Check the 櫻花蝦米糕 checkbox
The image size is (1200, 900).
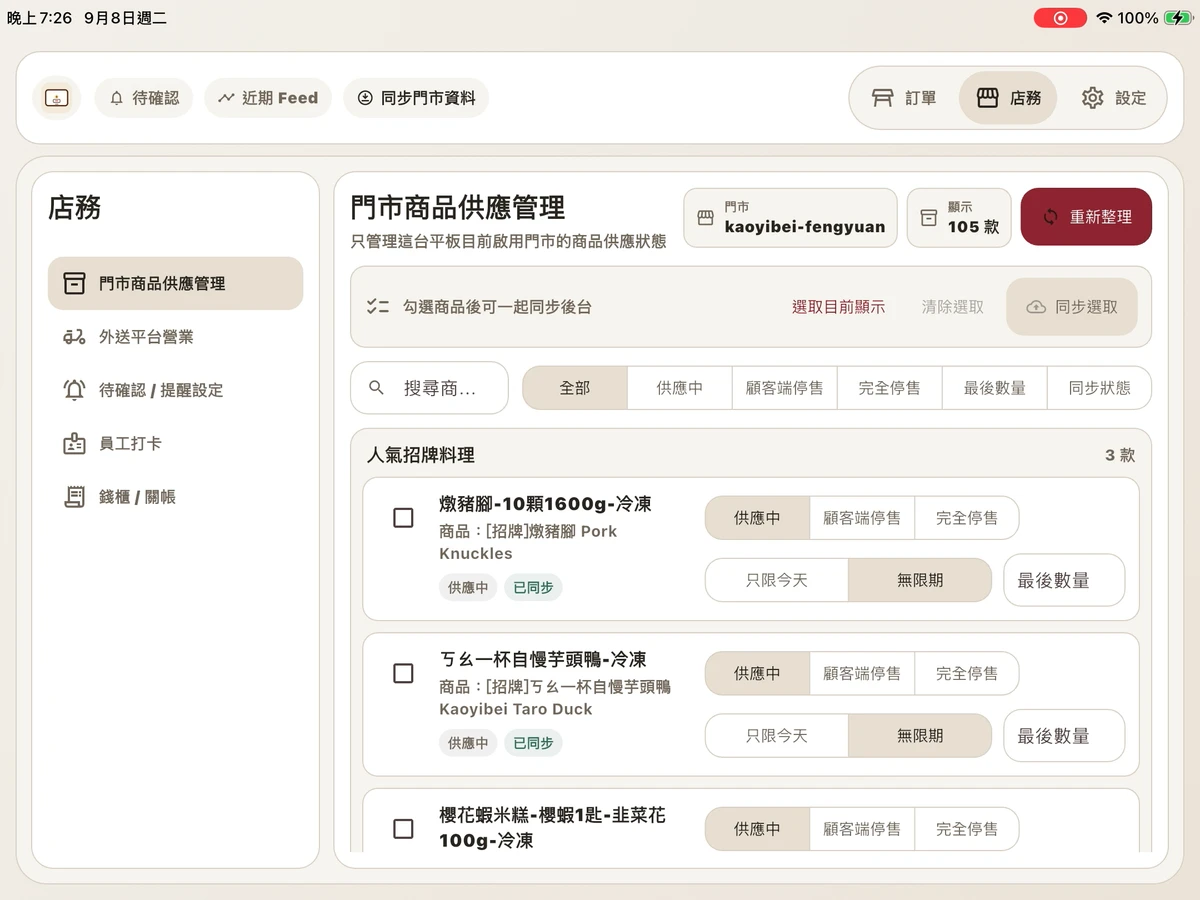coord(403,829)
